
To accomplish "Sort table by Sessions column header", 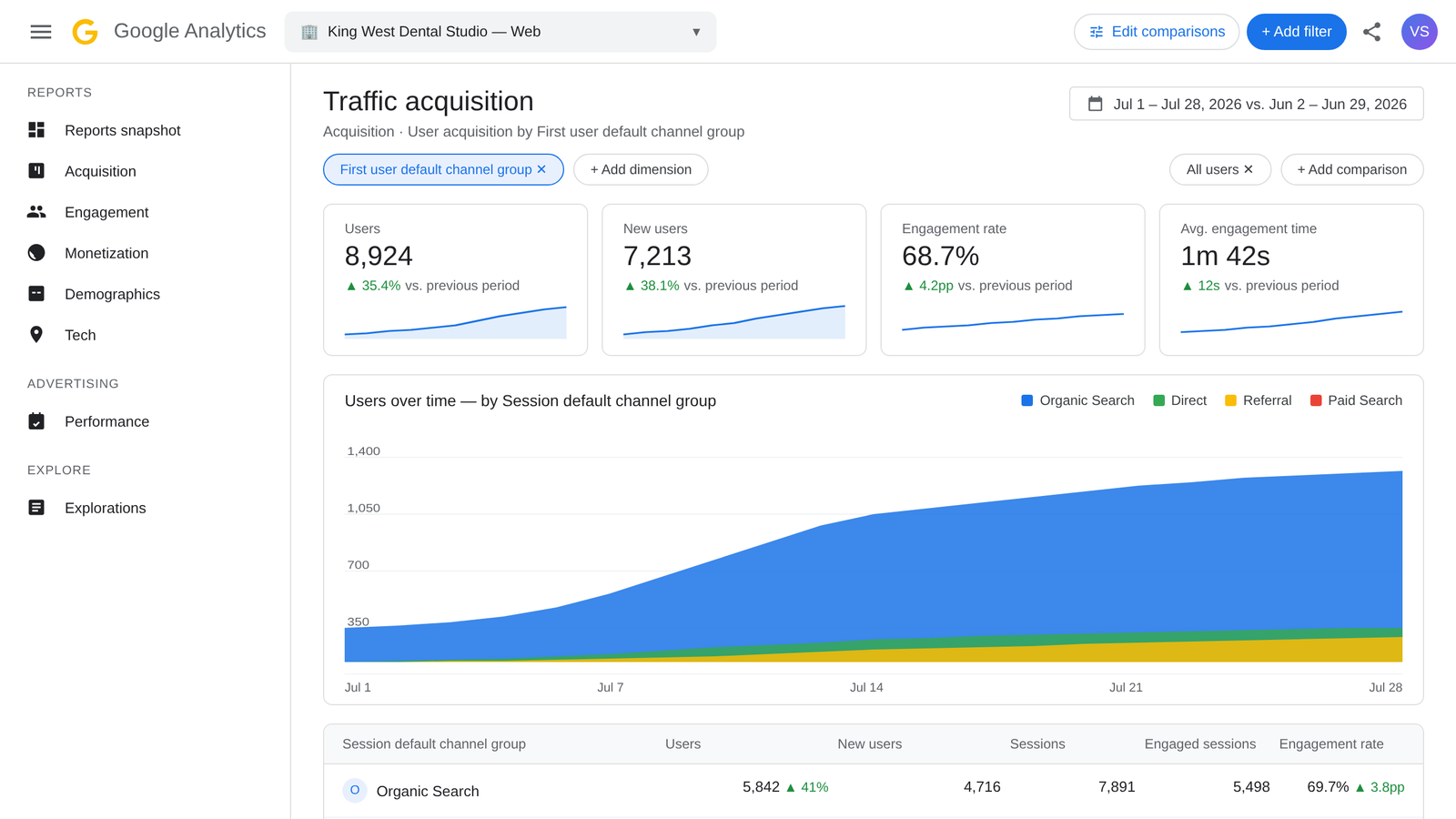I will pos(1037,743).
